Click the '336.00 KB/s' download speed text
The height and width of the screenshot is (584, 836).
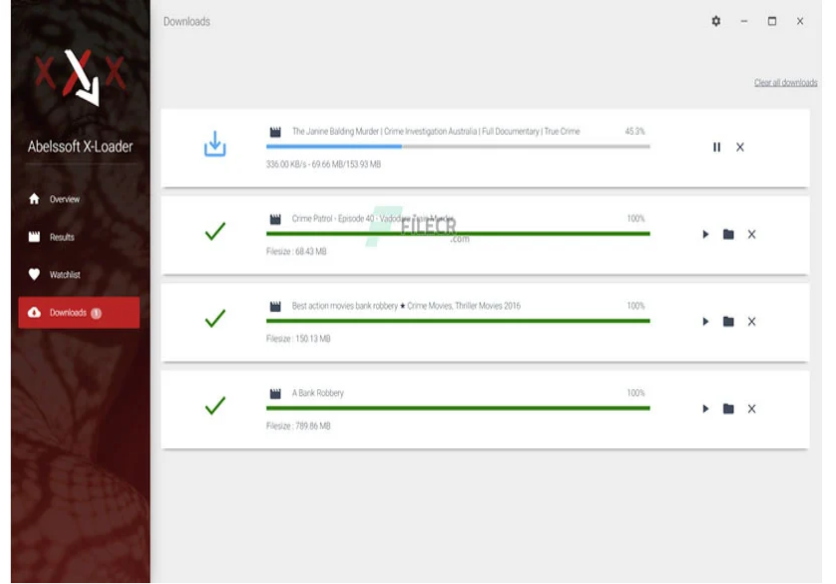point(286,164)
